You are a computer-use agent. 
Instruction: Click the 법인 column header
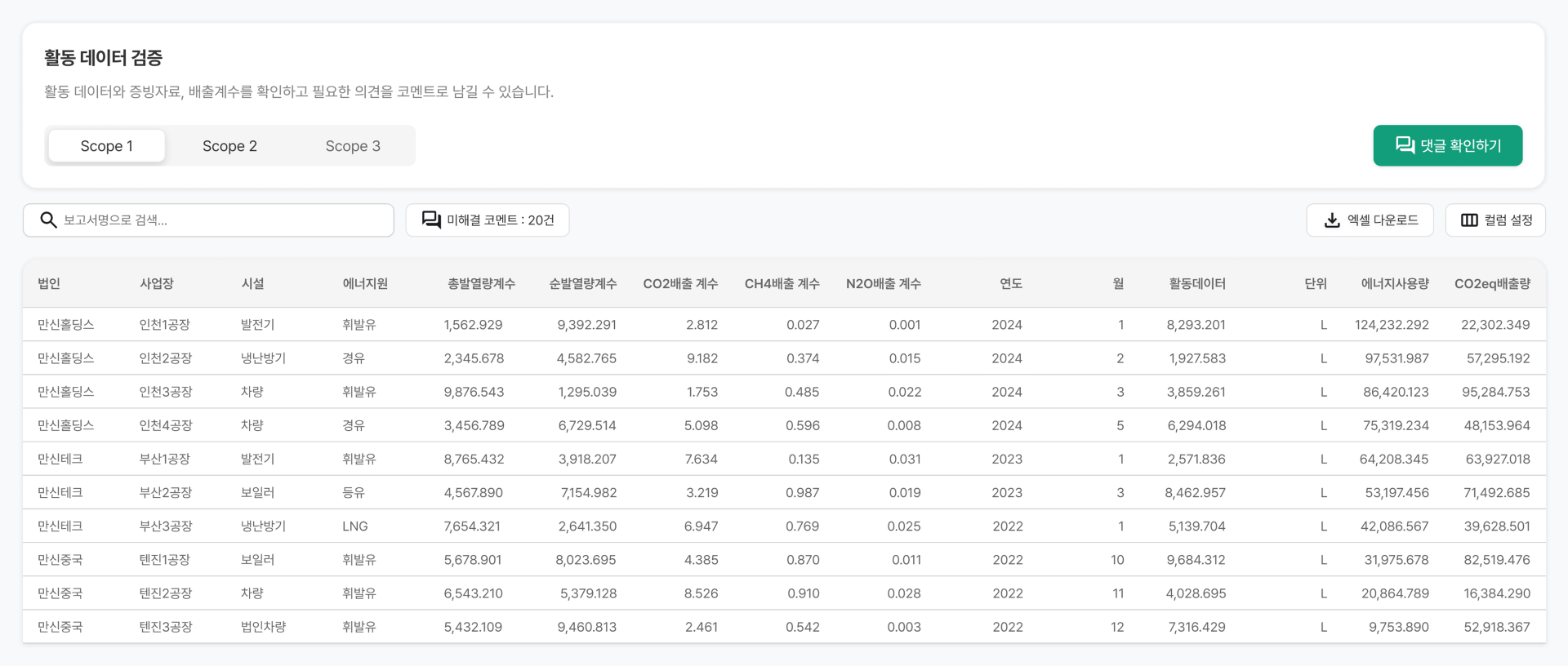pyautogui.click(x=49, y=283)
